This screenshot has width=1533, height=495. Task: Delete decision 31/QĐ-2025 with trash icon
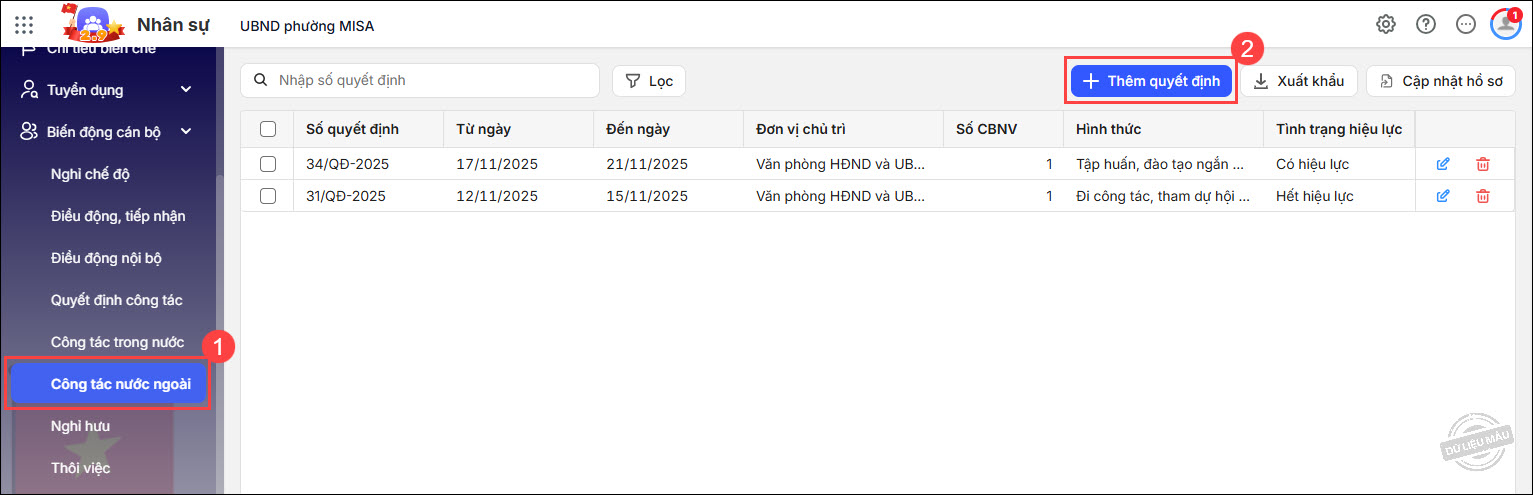(x=1482, y=196)
